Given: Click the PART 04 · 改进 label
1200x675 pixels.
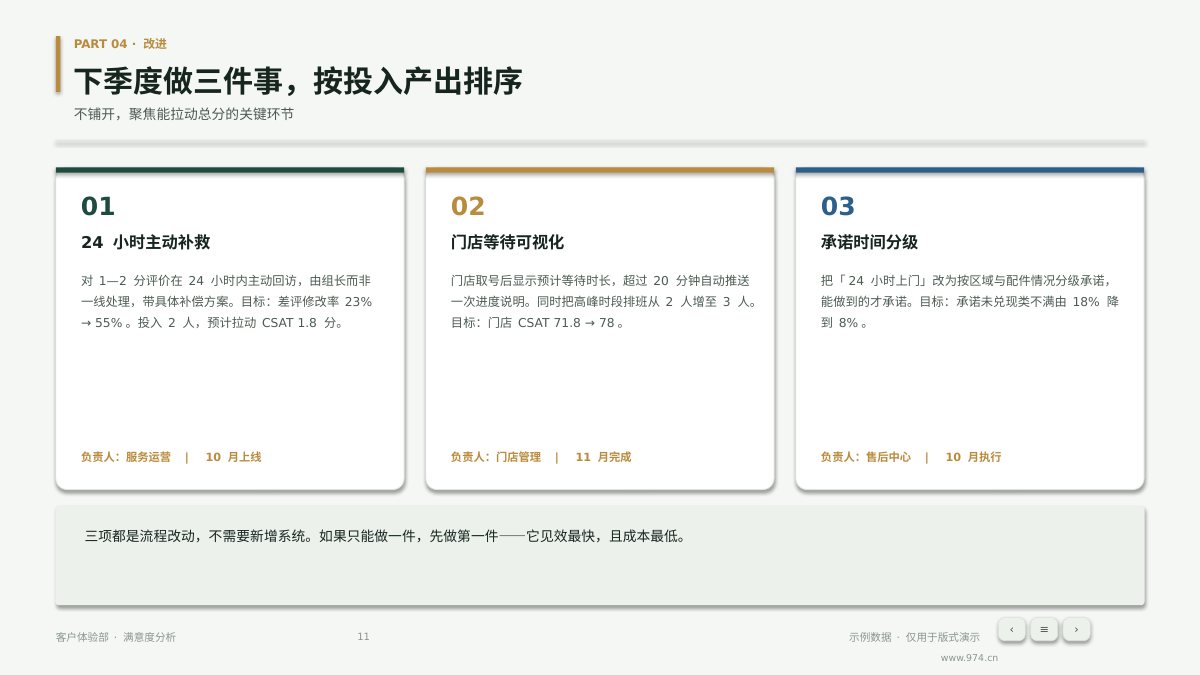Looking at the screenshot, I should pyautogui.click(x=120, y=44).
